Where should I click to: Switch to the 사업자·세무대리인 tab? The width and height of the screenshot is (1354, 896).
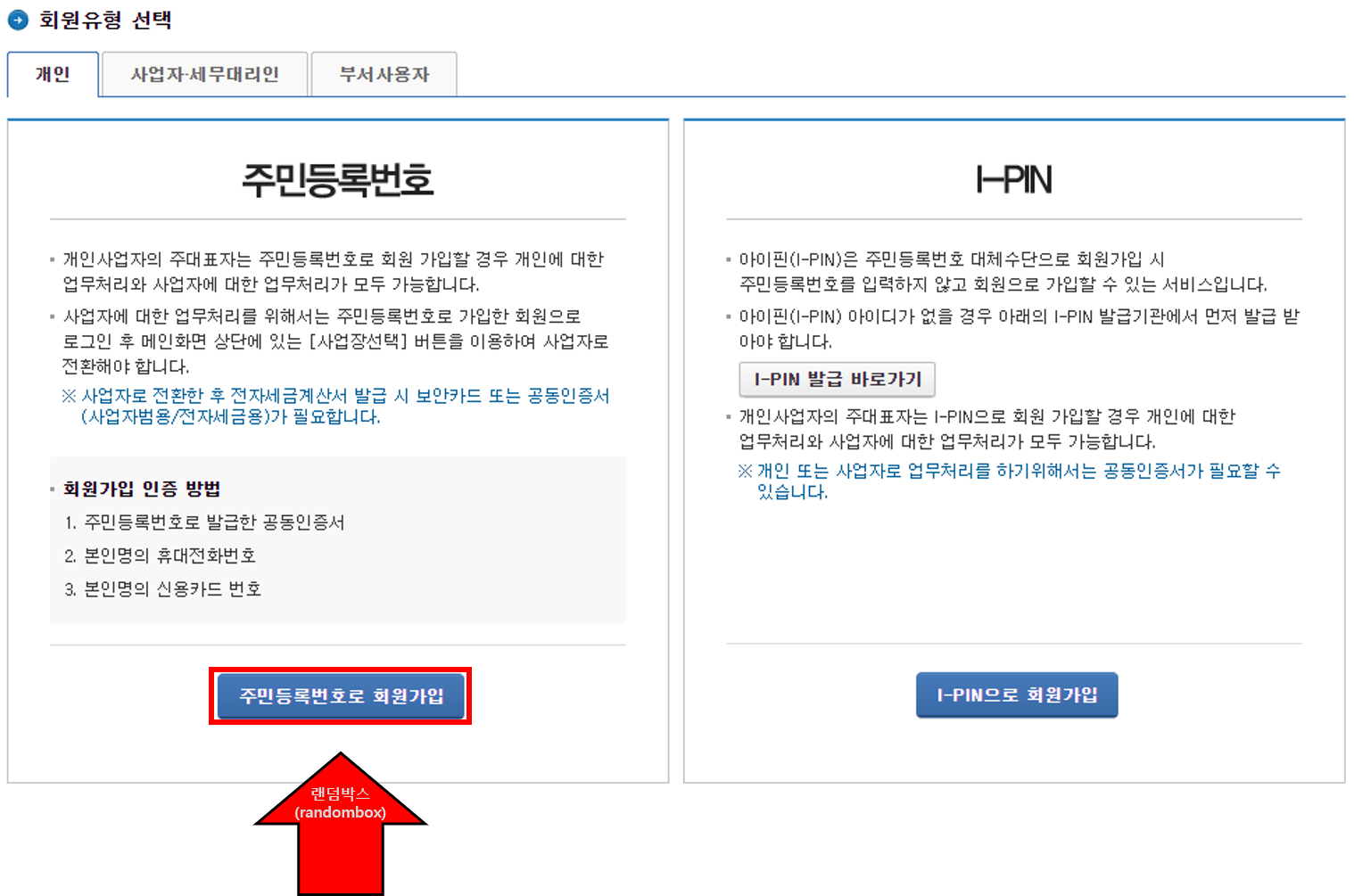click(204, 74)
